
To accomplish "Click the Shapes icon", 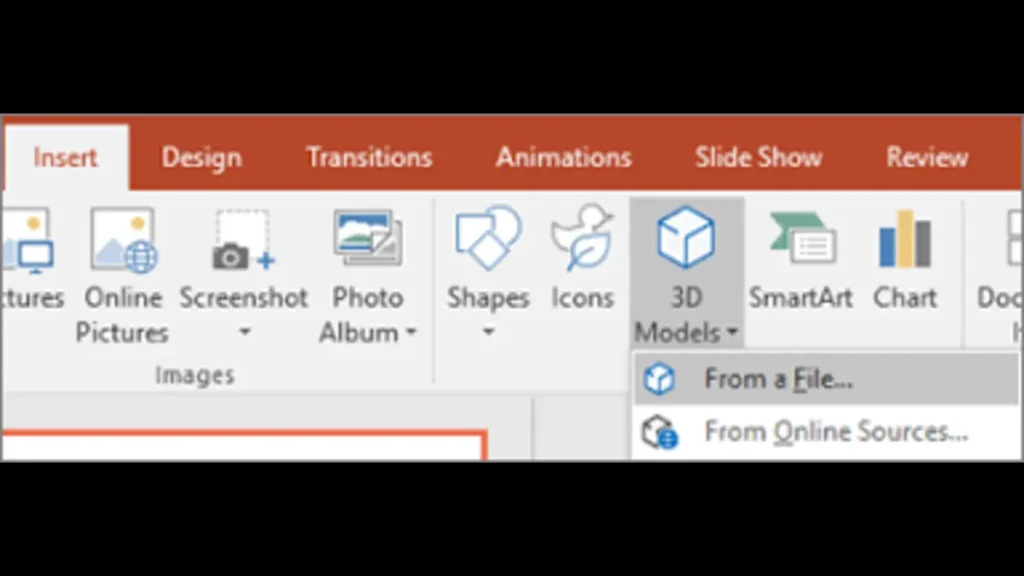I will (488, 238).
